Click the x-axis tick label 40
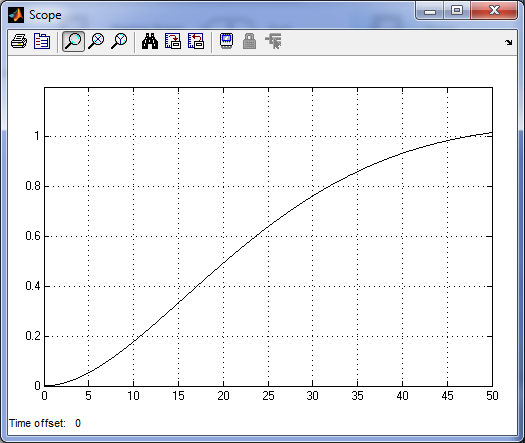525x443 pixels. [402, 396]
